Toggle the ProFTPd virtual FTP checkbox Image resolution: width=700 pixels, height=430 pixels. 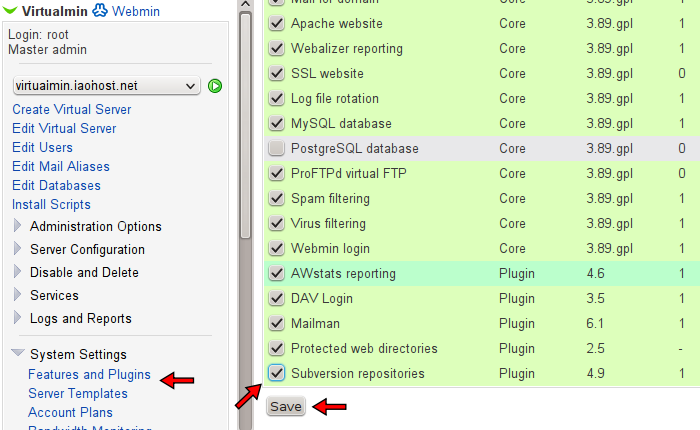[277, 173]
